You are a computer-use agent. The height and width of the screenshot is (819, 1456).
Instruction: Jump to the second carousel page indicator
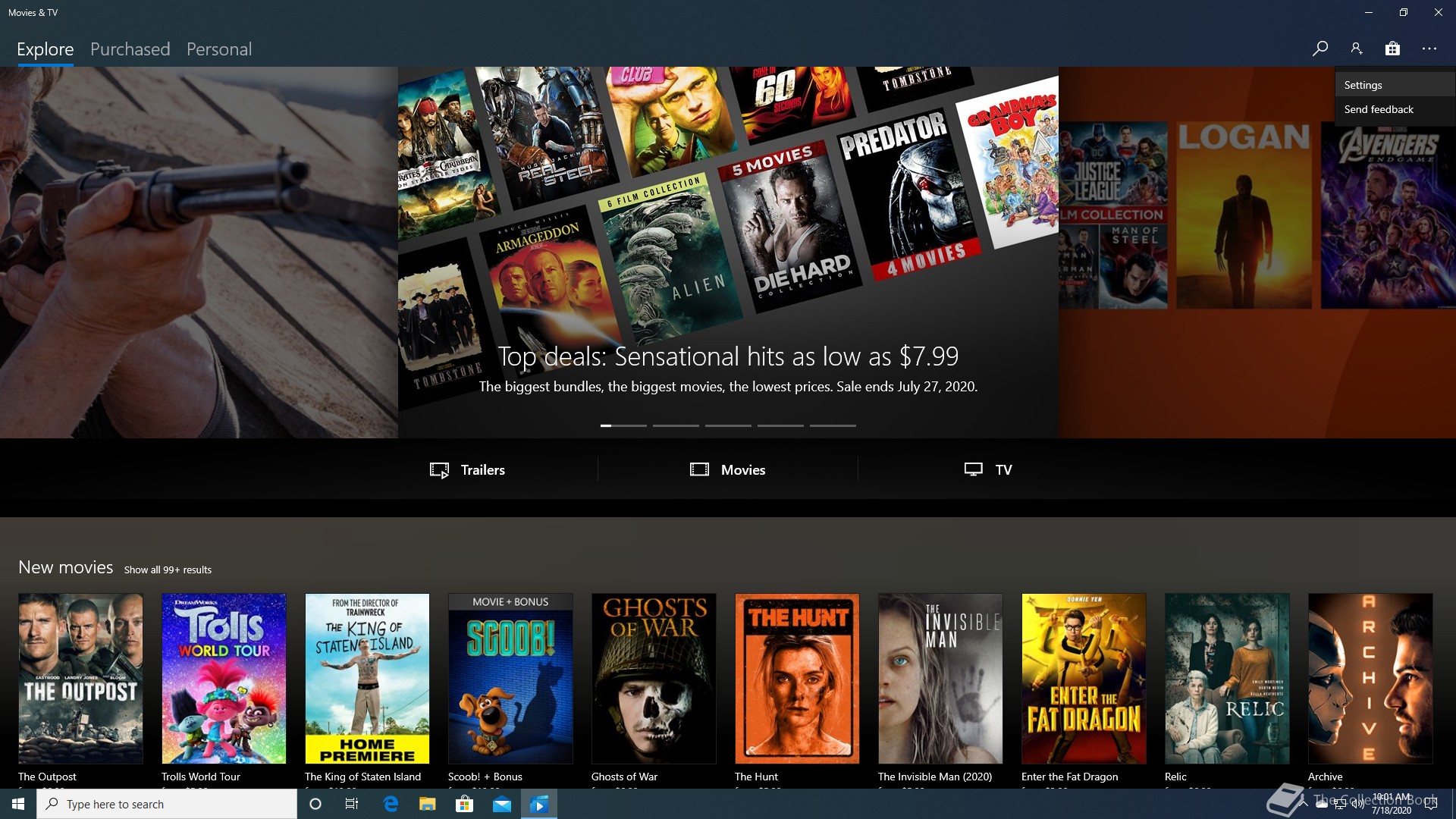tap(676, 425)
